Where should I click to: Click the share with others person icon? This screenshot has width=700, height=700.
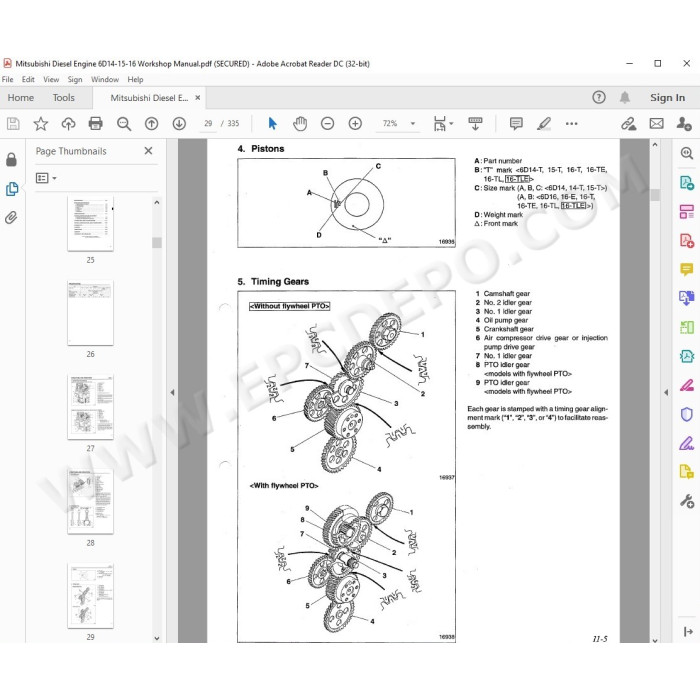tap(683, 124)
